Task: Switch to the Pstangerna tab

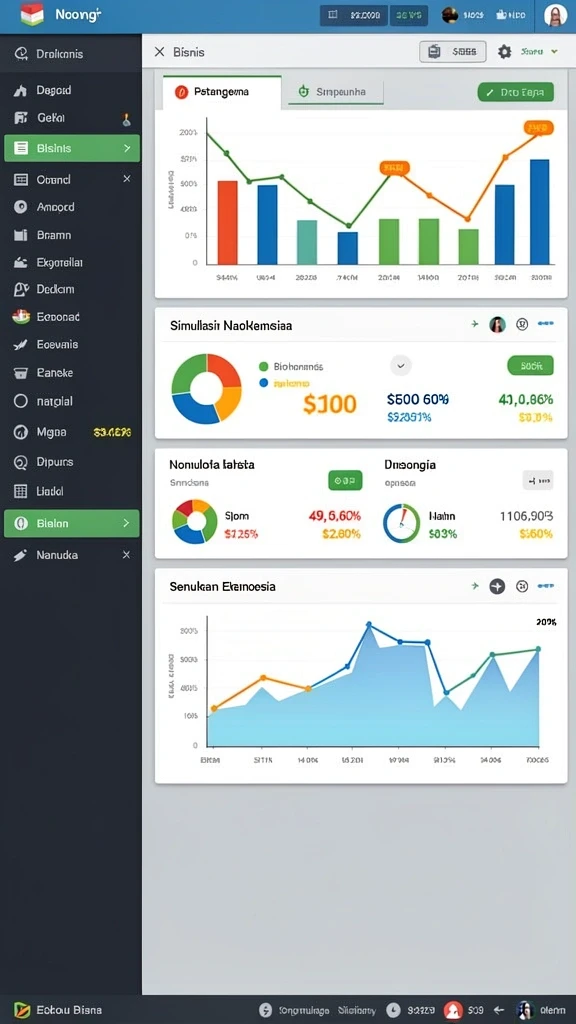Action: click(221, 92)
